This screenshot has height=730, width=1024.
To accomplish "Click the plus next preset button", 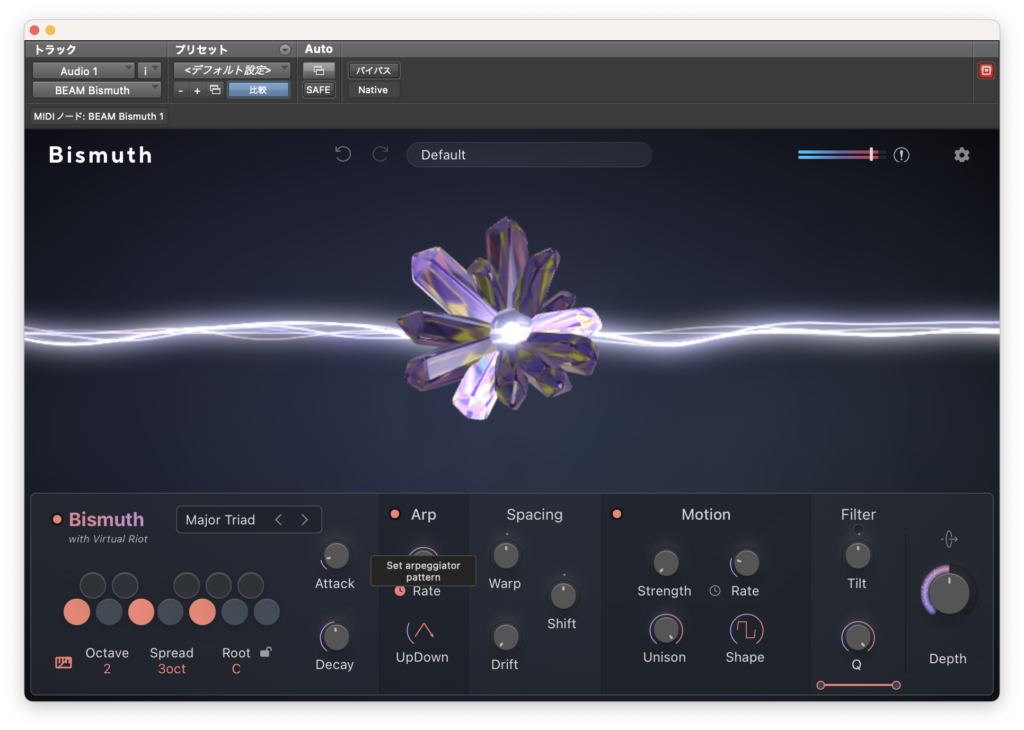I will click(x=197, y=91).
